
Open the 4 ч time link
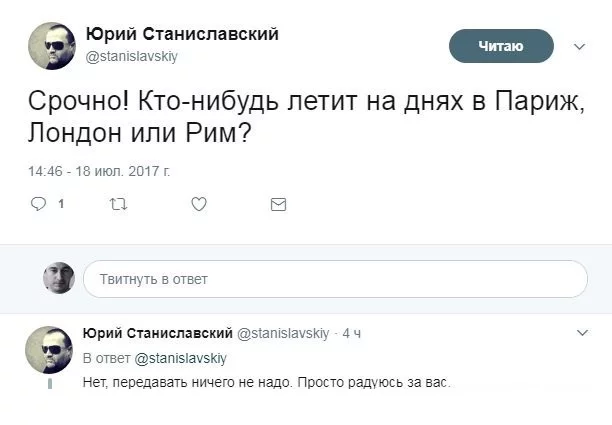[x=352, y=333]
